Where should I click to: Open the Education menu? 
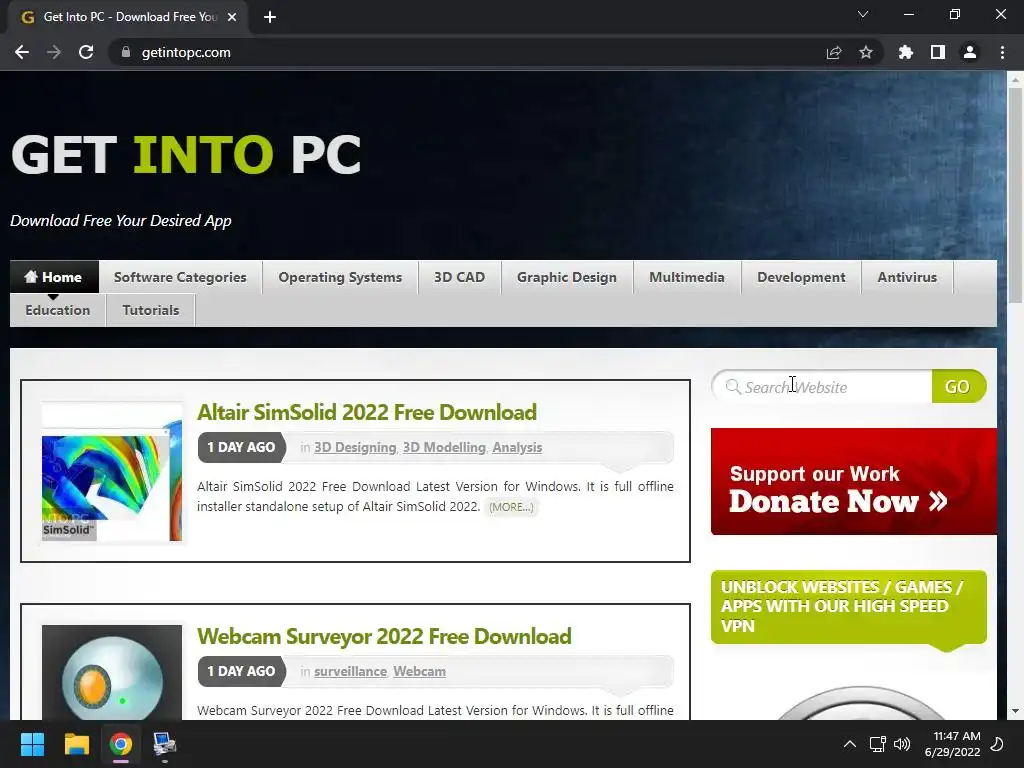pyautogui.click(x=57, y=310)
